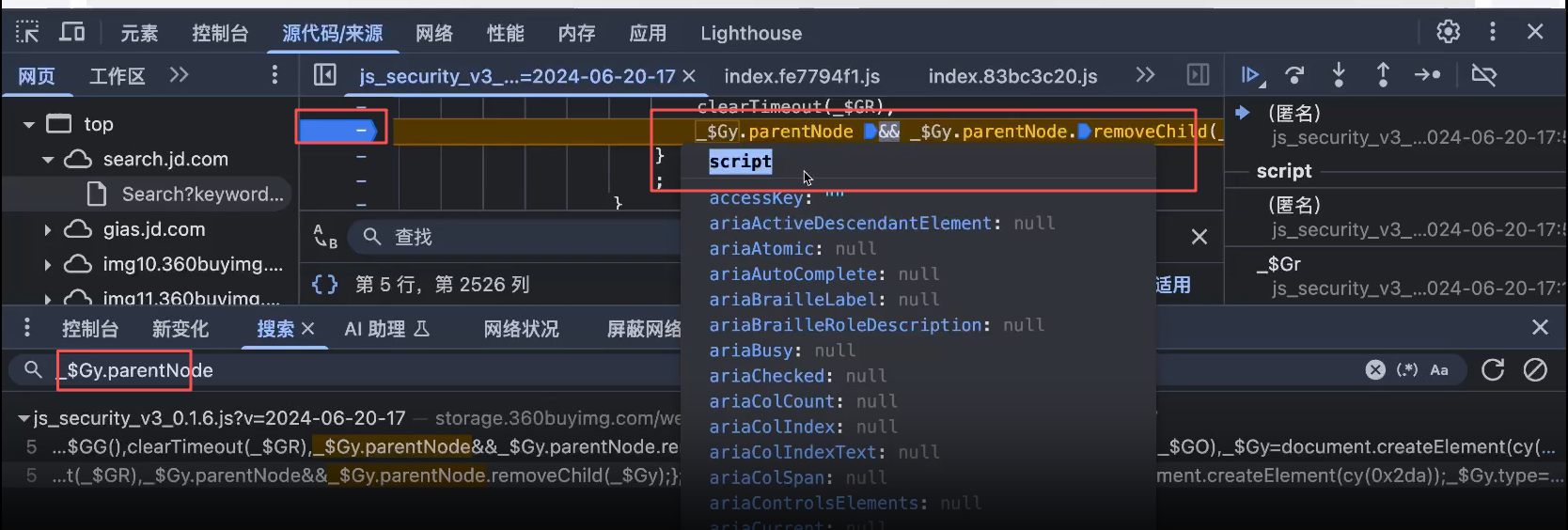Image resolution: width=1568 pixels, height=530 pixels.
Task: Pretty print the source with braces icon
Action: pyautogui.click(x=325, y=285)
